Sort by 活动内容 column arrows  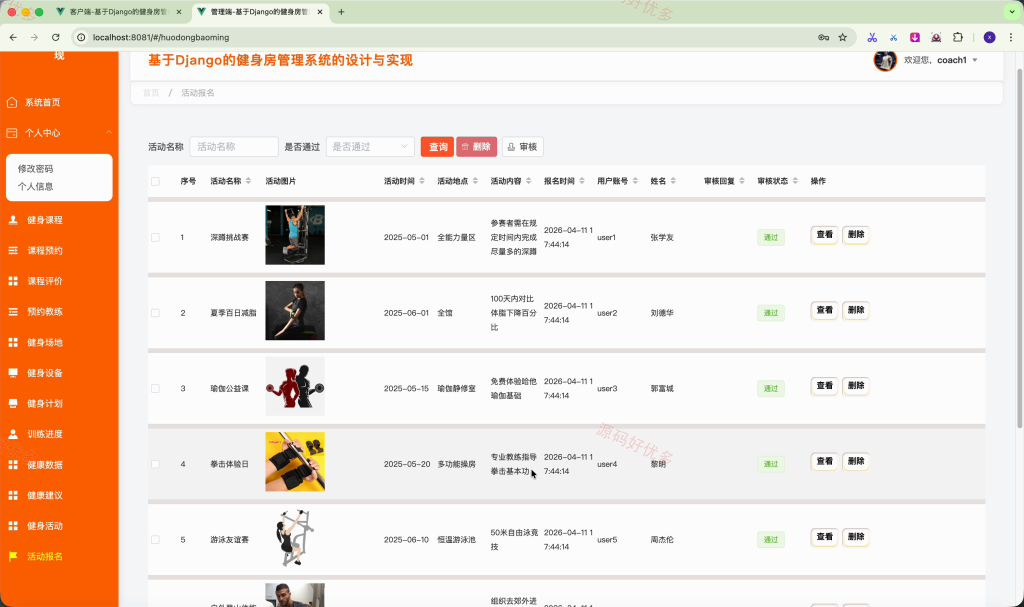pyautogui.click(x=528, y=181)
